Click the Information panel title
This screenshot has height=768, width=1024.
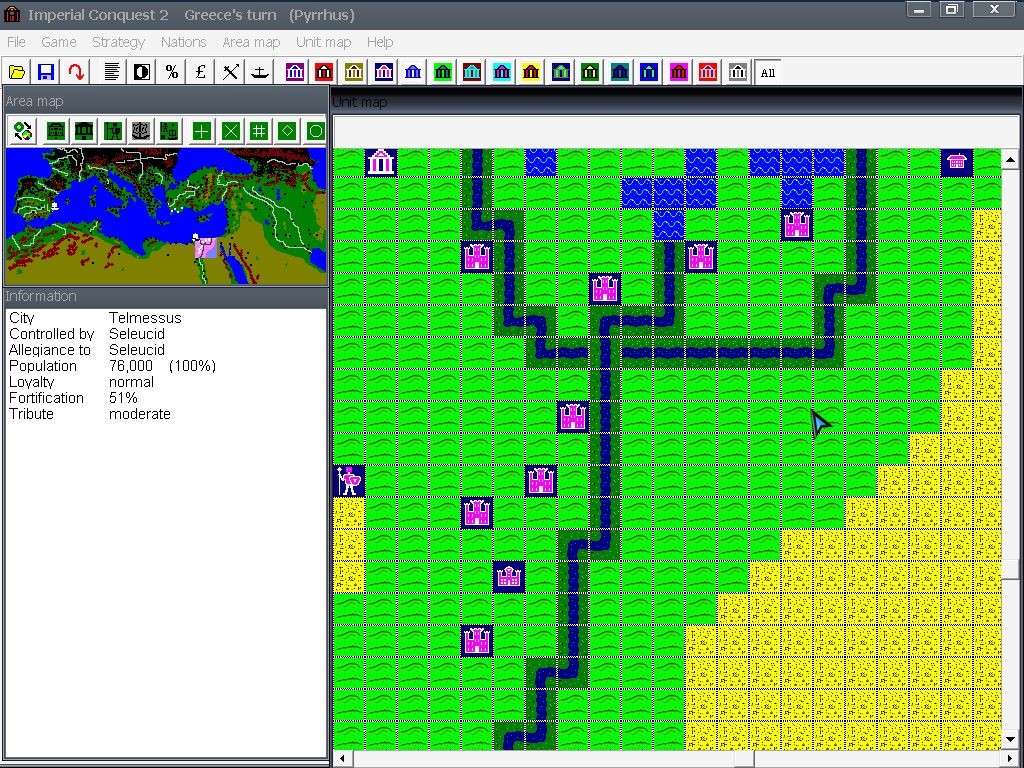(x=40, y=296)
